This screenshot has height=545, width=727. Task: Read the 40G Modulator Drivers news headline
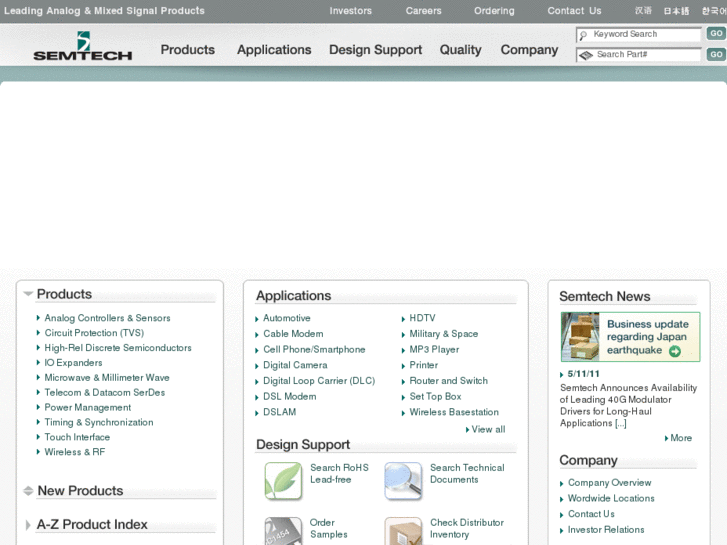point(628,405)
